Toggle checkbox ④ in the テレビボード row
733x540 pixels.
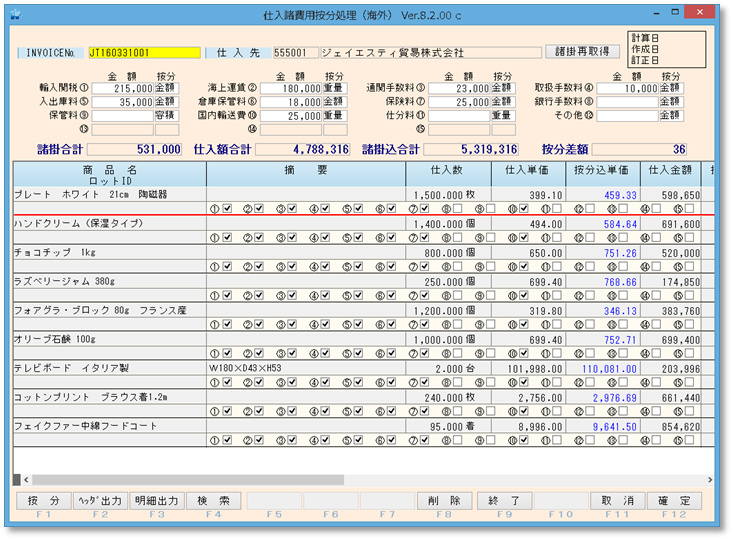tap(325, 382)
